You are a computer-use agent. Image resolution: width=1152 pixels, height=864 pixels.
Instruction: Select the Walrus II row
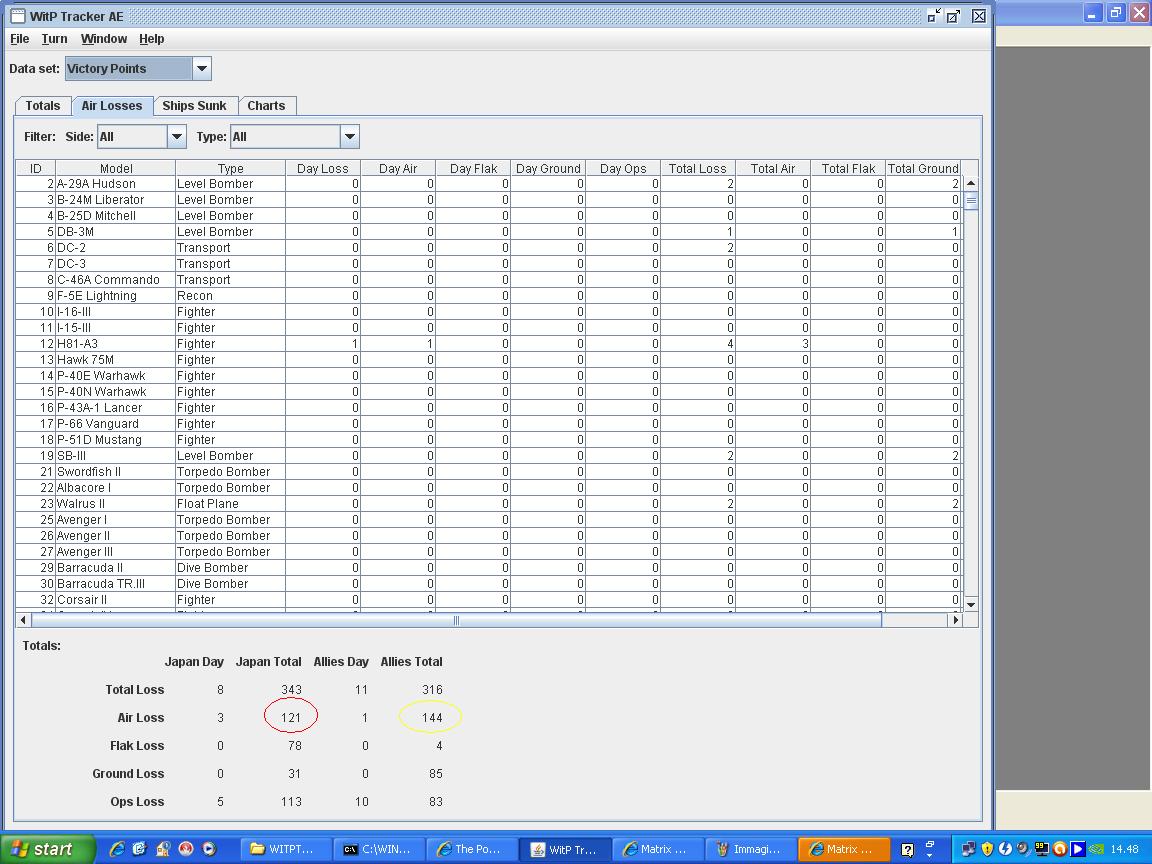[489, 504]
